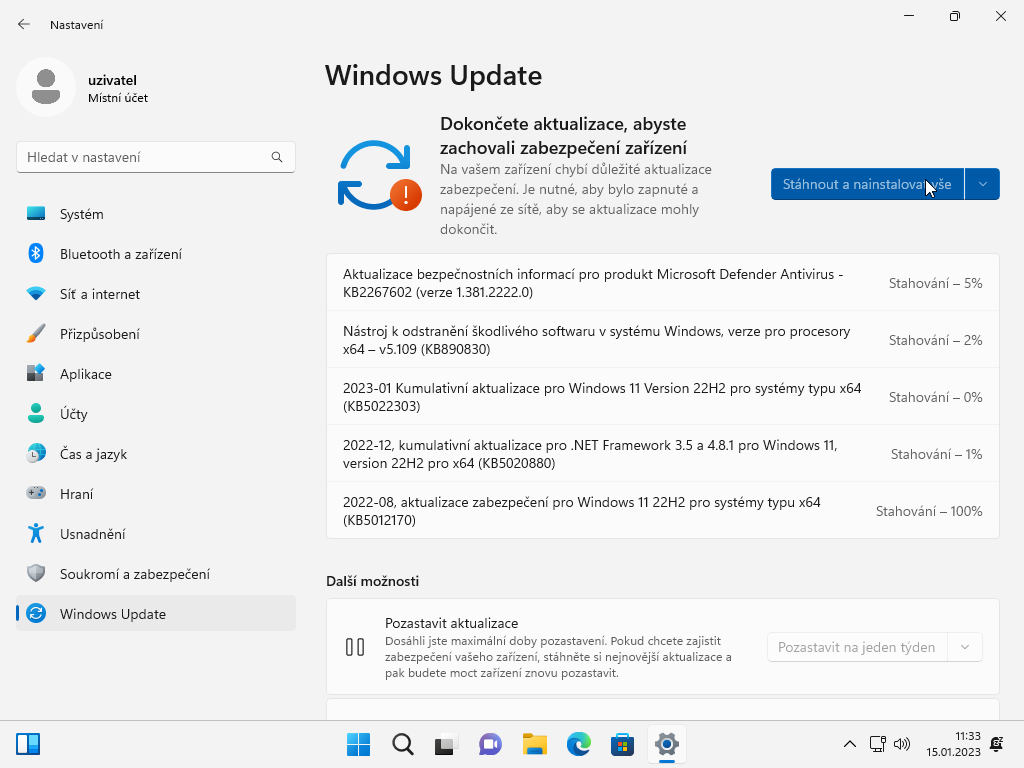1024x768 pixels.
Task: Click the Windows Start button
Action: coord(358,744)
